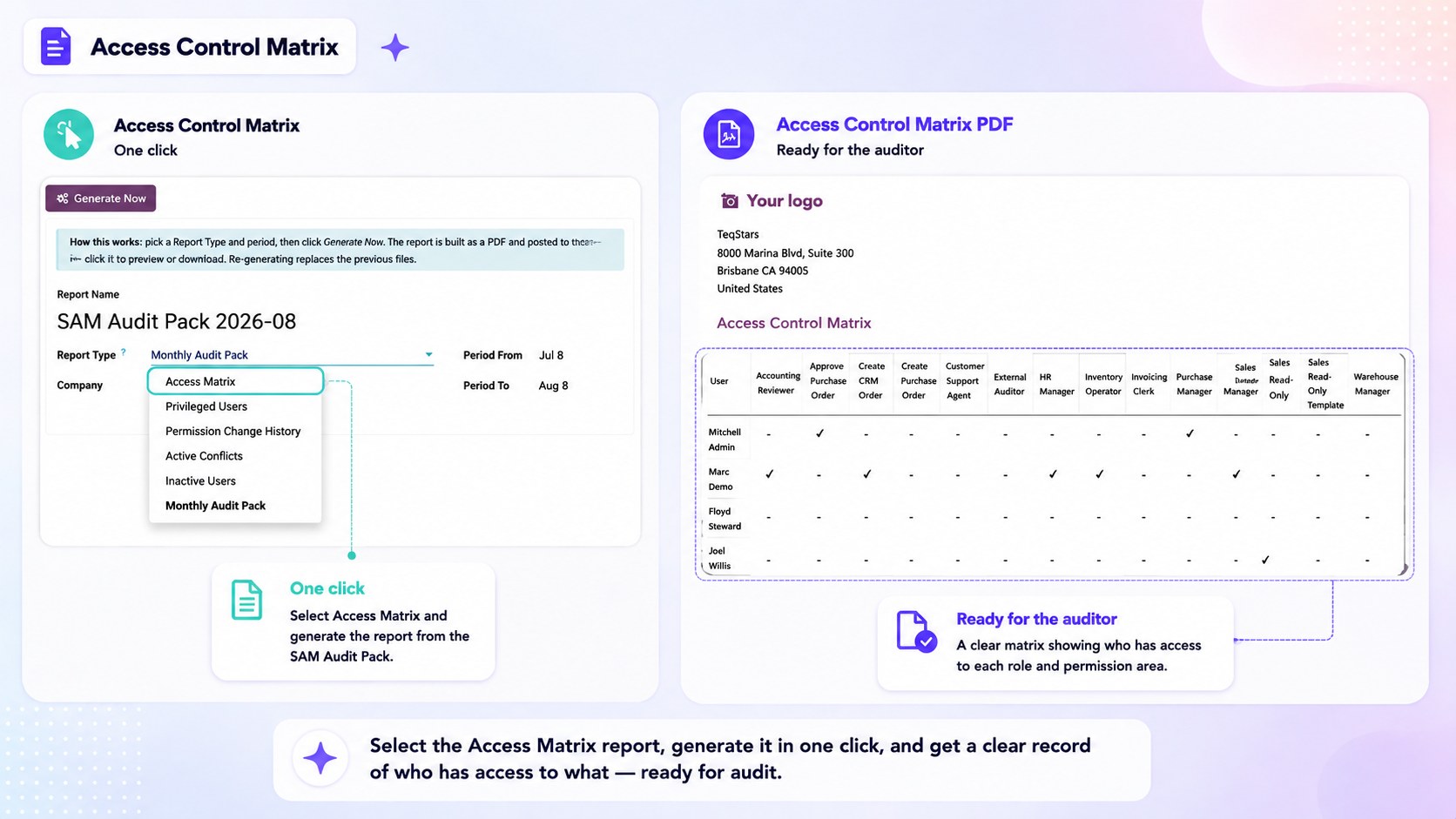Click the Floyd Steward row name
Screen dimensions: 1456x819
[x=724, y=519]
